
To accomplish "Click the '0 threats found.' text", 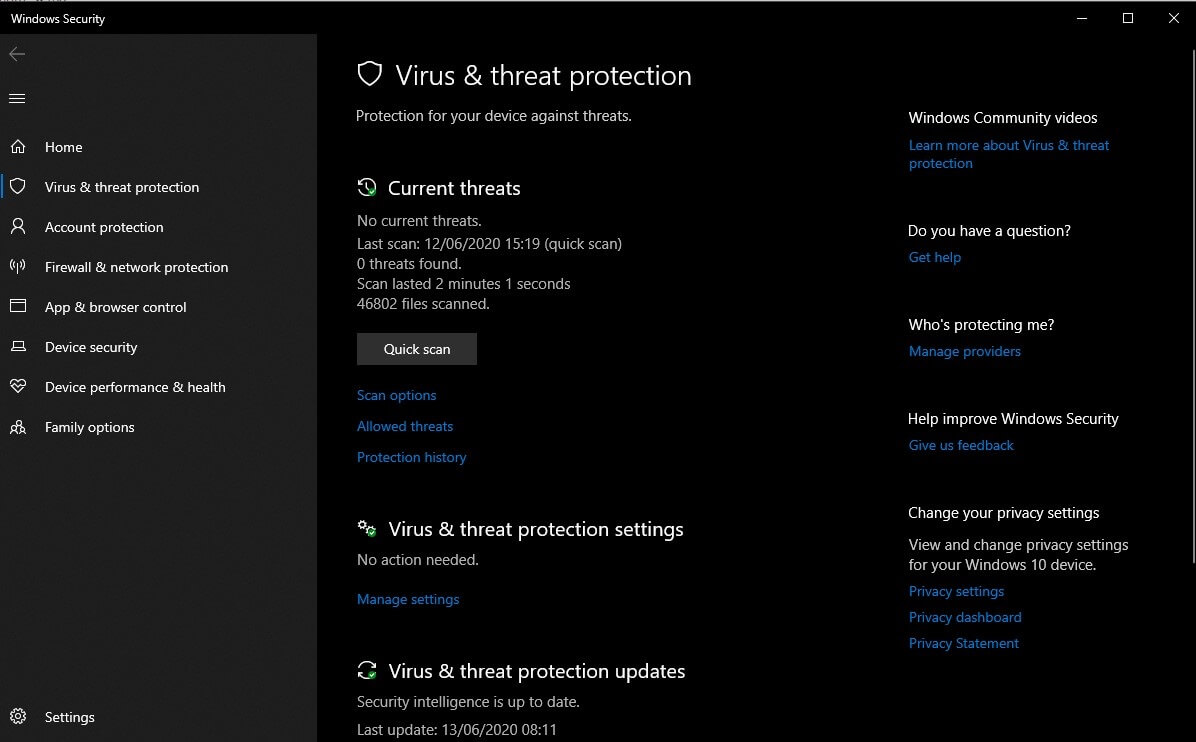I will point(409,264).
